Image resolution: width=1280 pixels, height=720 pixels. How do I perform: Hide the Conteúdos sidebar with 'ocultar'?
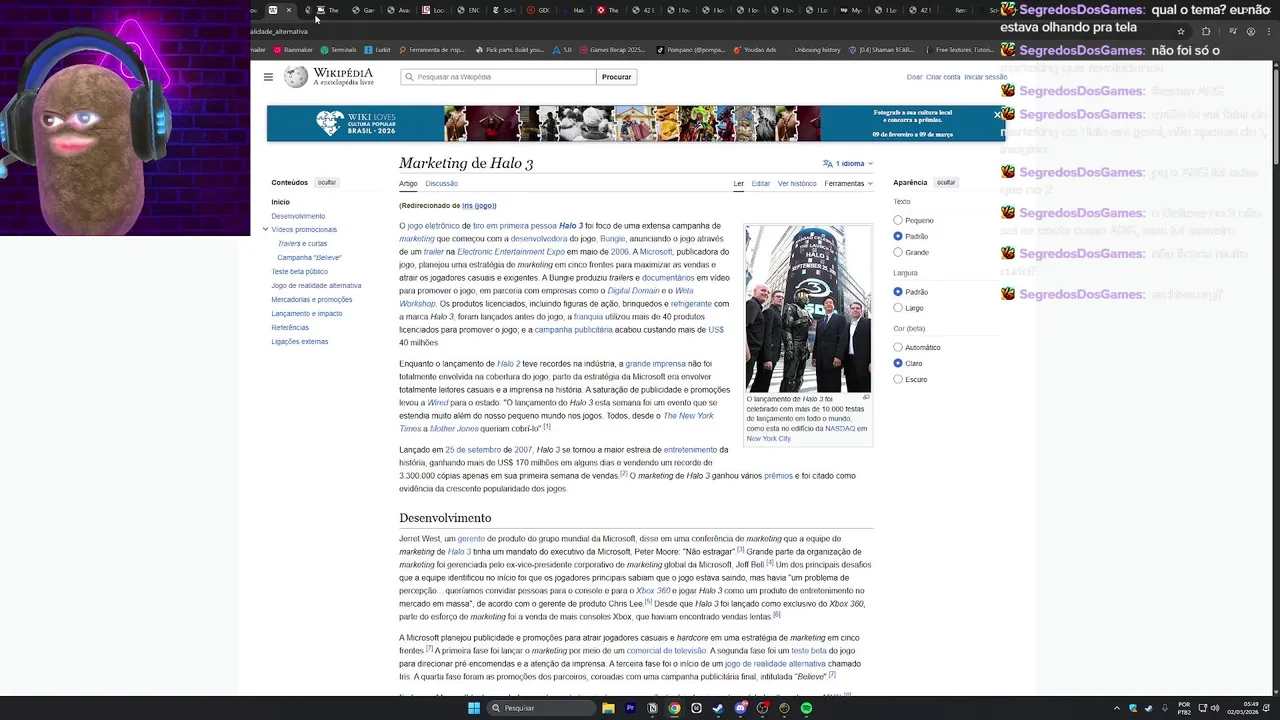[x=327, y=183]
